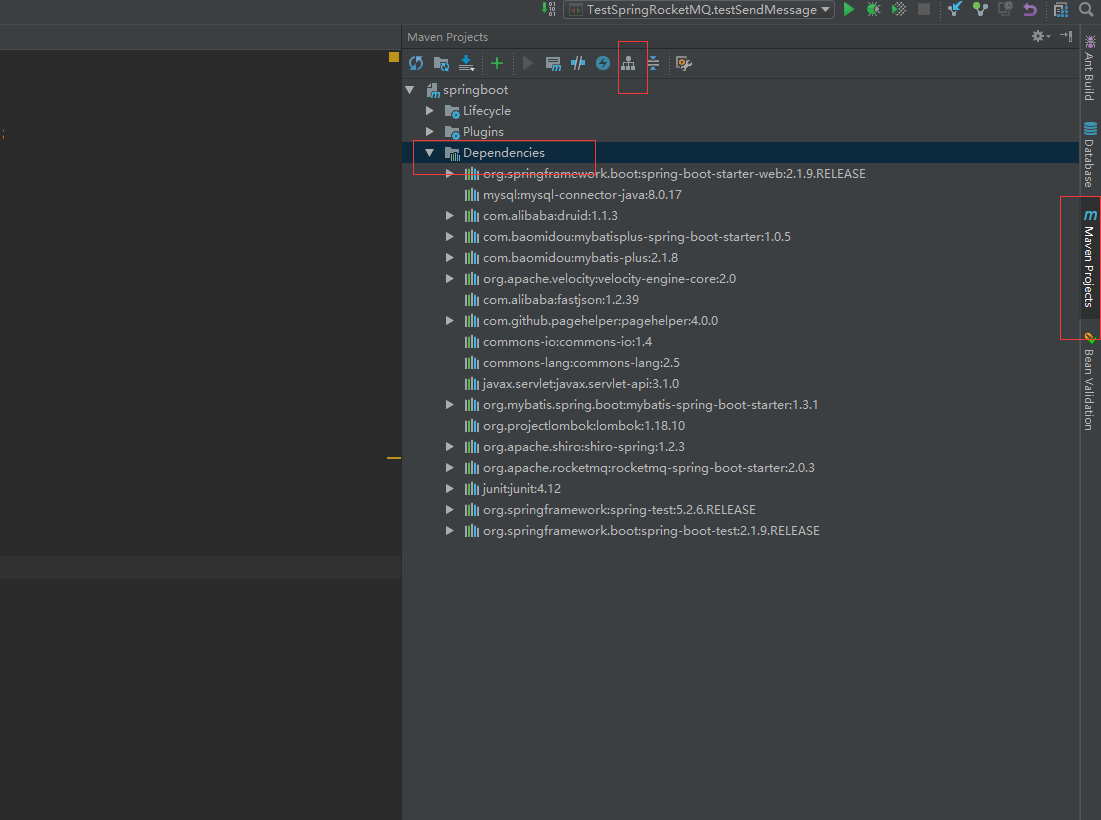
Task: Debug the selected run configuration
Action: pyautogui.click(x=873, y=9)
